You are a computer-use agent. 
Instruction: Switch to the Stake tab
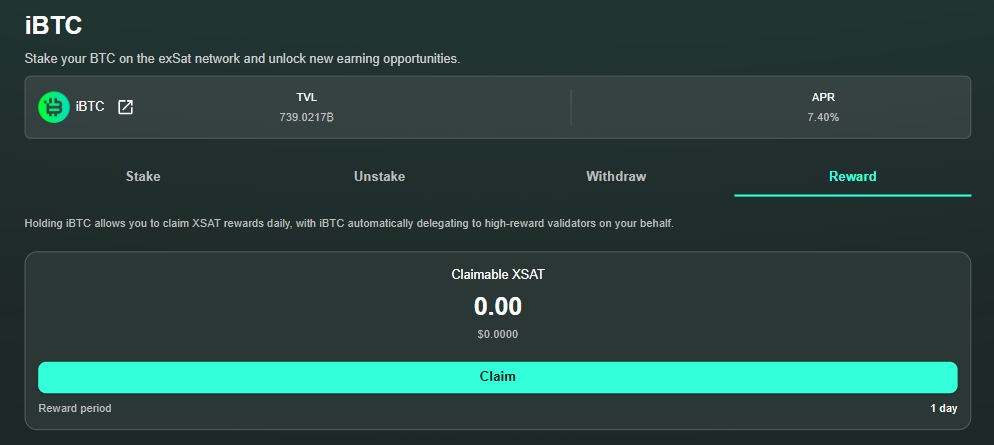(x=143, y=176)
